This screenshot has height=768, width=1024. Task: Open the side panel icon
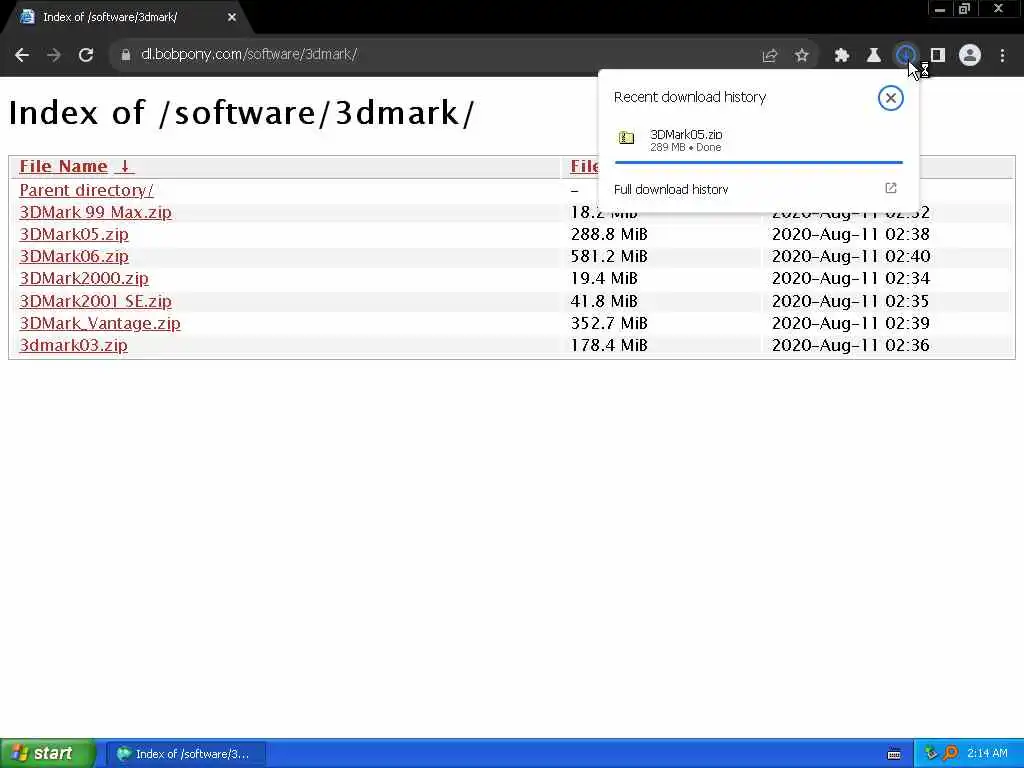point(938,56)
